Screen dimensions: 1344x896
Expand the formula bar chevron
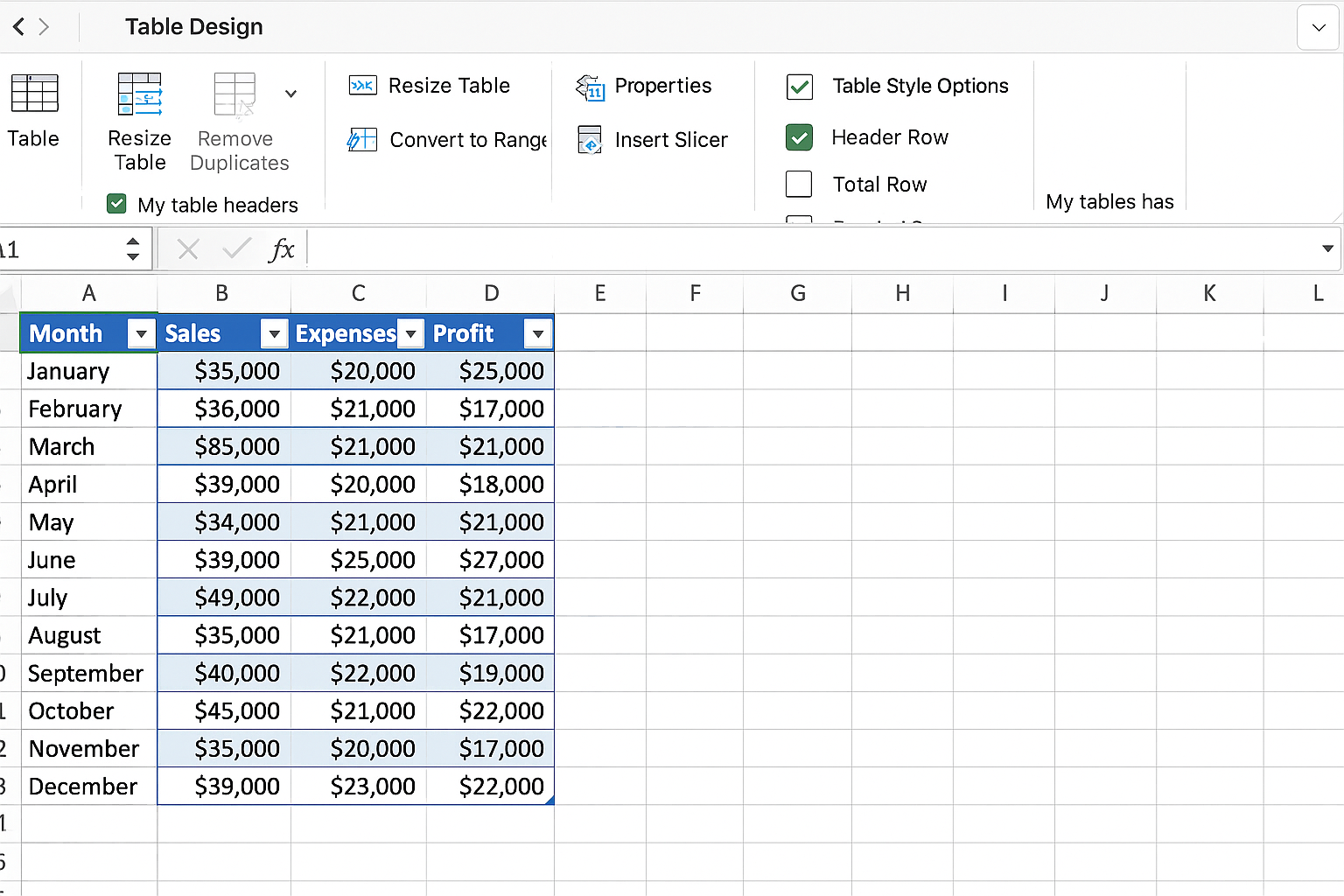pos(1327,249)
